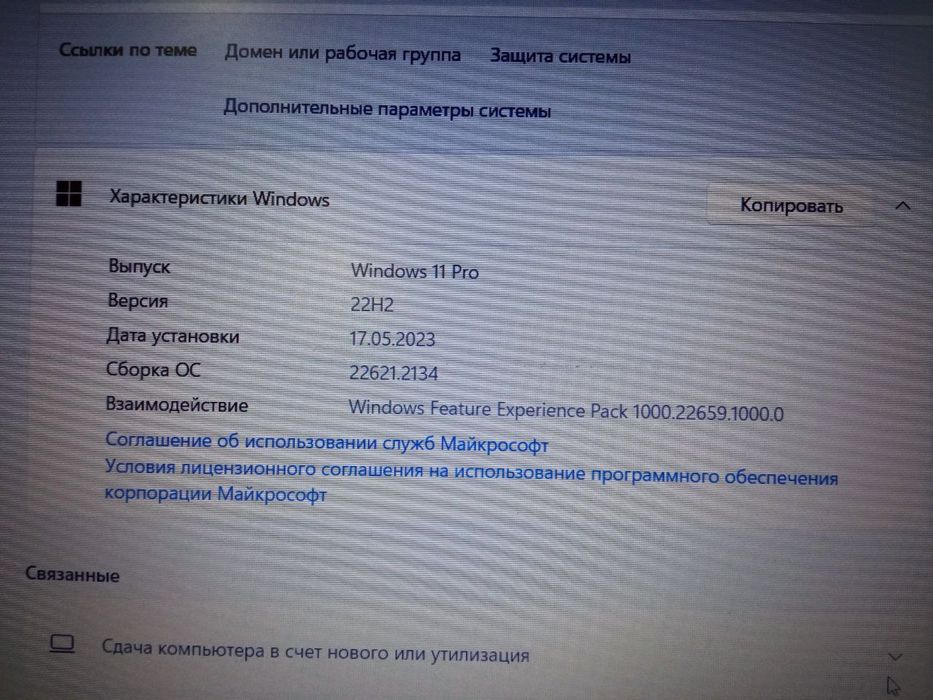This screenshot has height=700, width=933.
Task: Select the Windows Feature Experience Pack value
Action: coord(566,410)
